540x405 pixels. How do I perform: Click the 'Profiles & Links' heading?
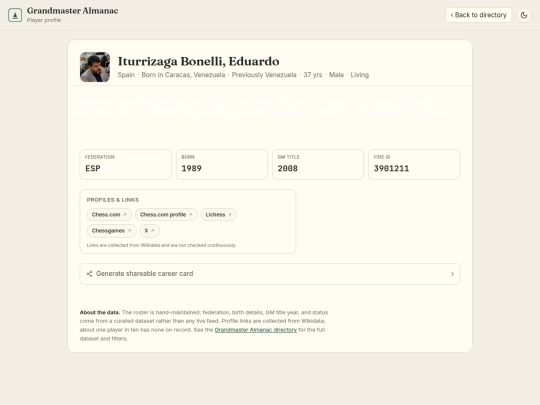tap(113, 200)
